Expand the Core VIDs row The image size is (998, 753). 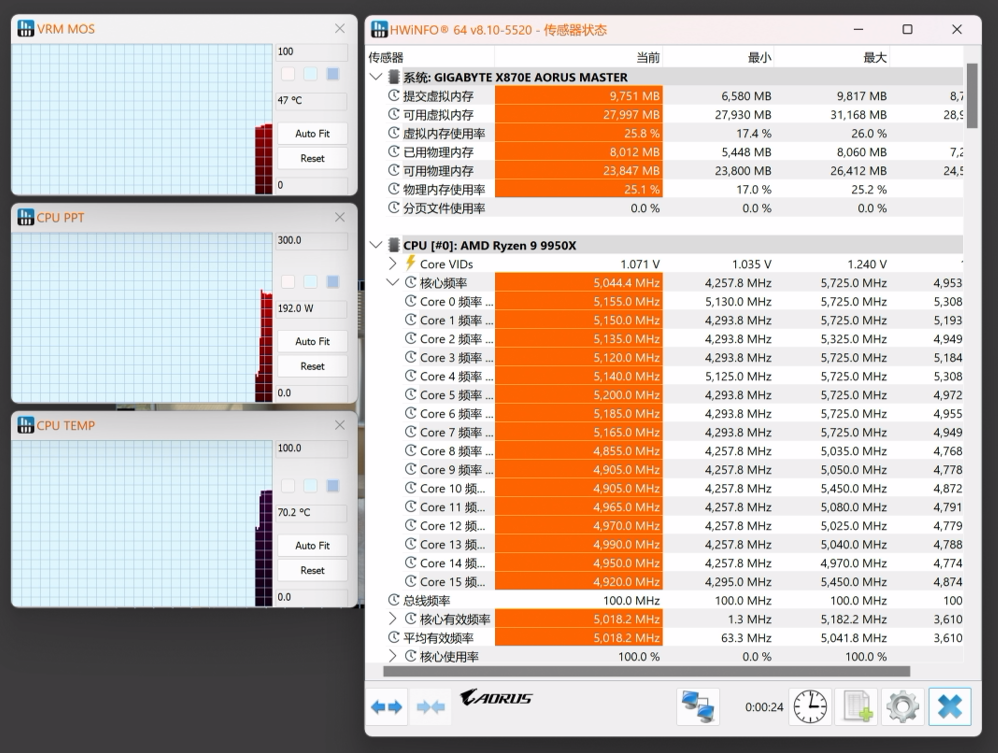[393, 264]
